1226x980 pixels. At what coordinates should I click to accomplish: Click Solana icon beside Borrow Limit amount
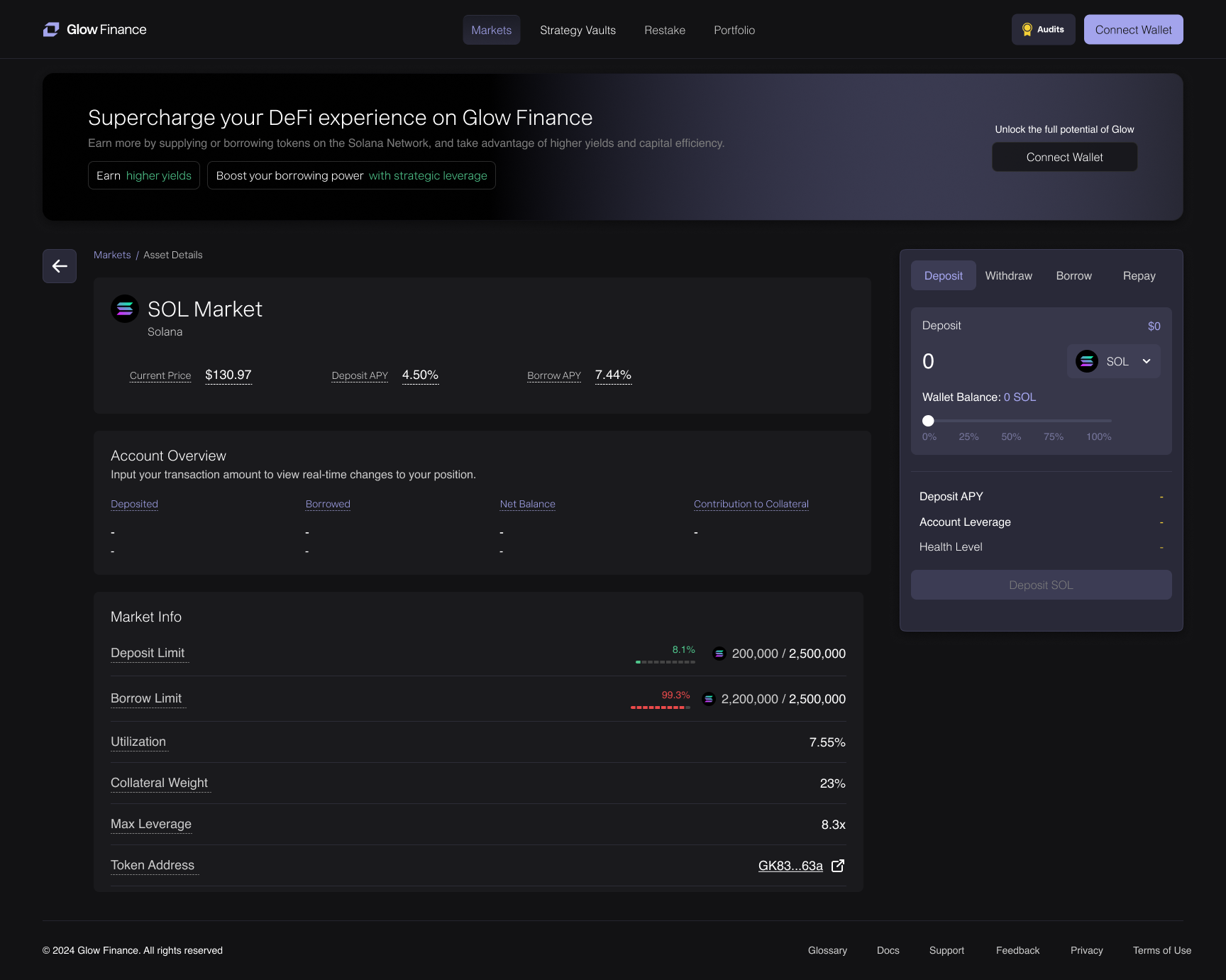[x=708, y=699]
